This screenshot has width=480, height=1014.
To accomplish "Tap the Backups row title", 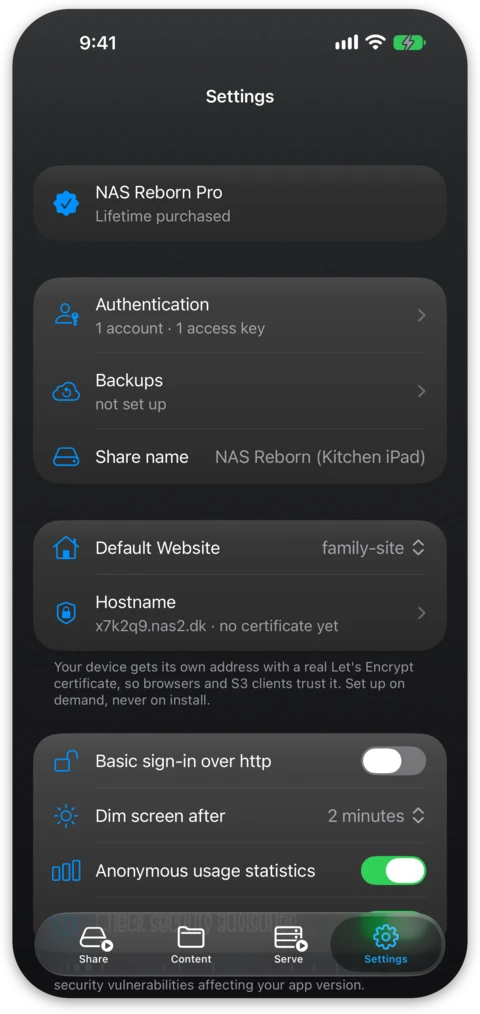I will [129, 380].
